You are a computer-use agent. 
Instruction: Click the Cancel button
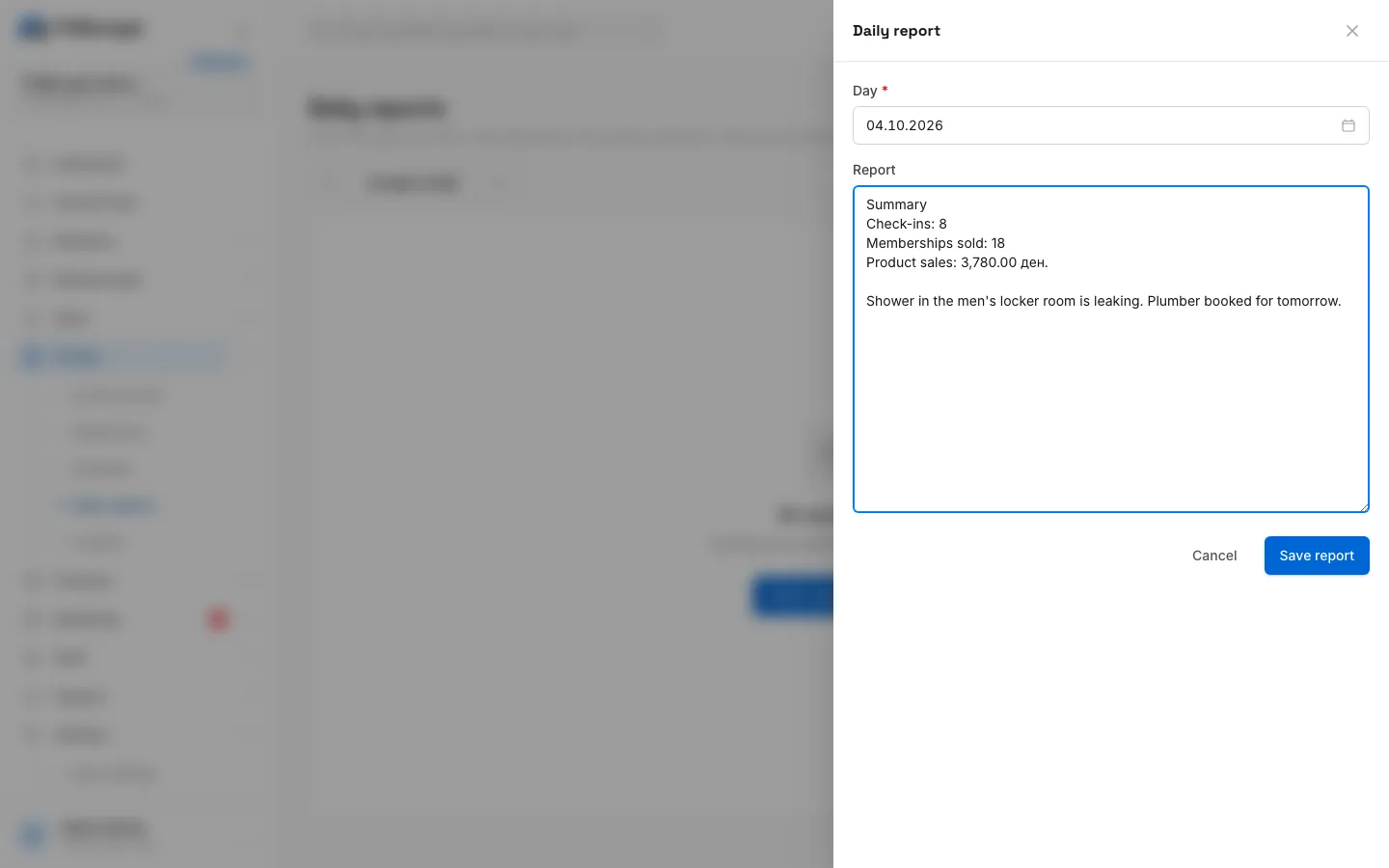tap(1214, 556)
